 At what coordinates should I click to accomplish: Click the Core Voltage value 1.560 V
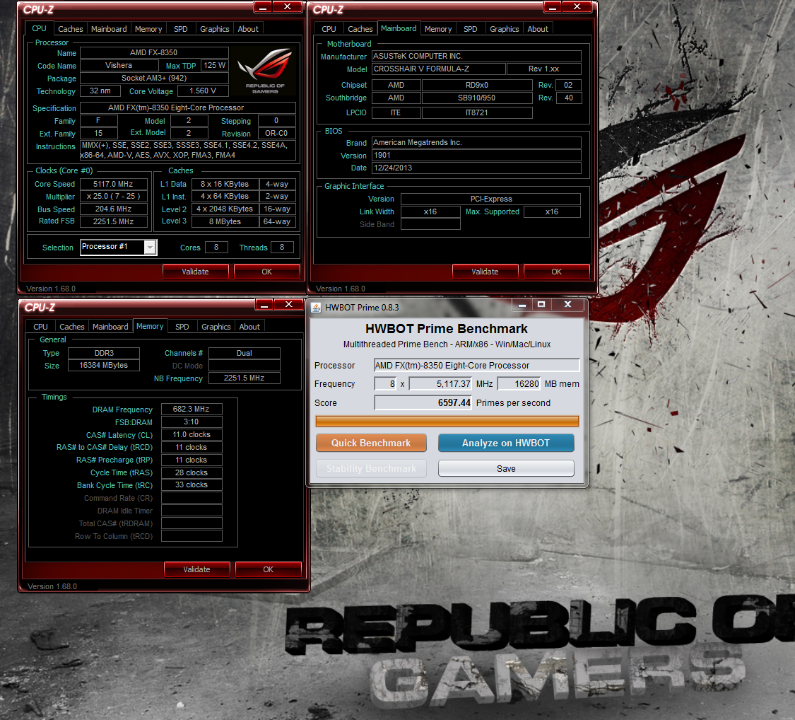(202, 91)
